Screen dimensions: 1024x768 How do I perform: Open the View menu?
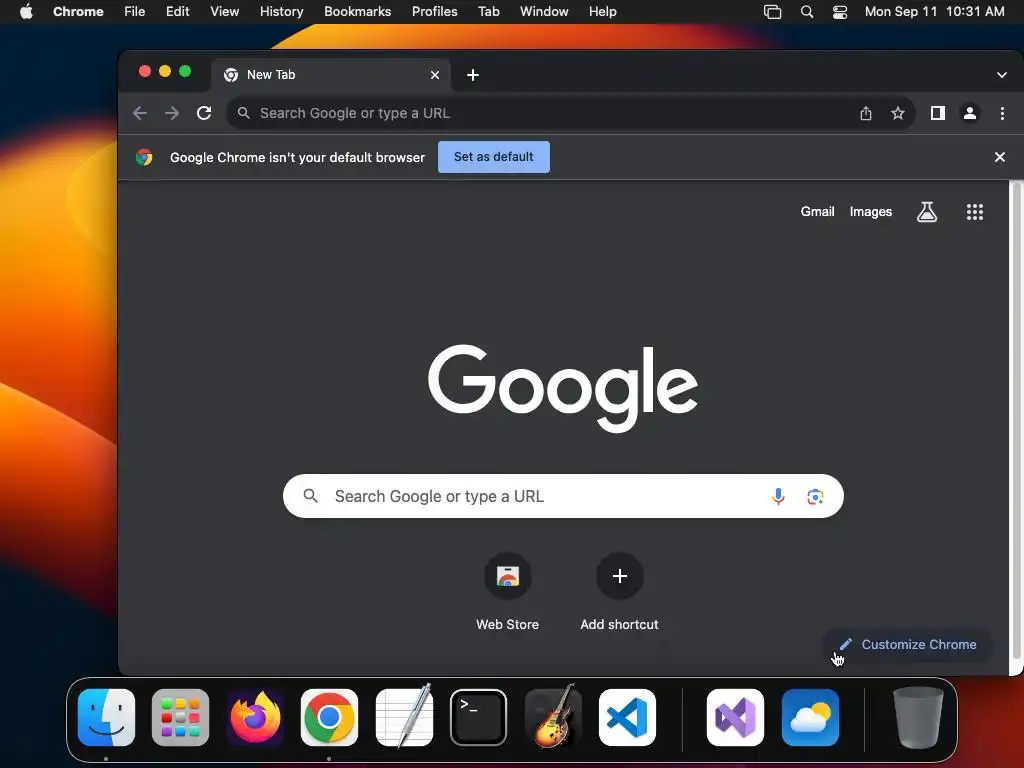click(x=224, y=11)
